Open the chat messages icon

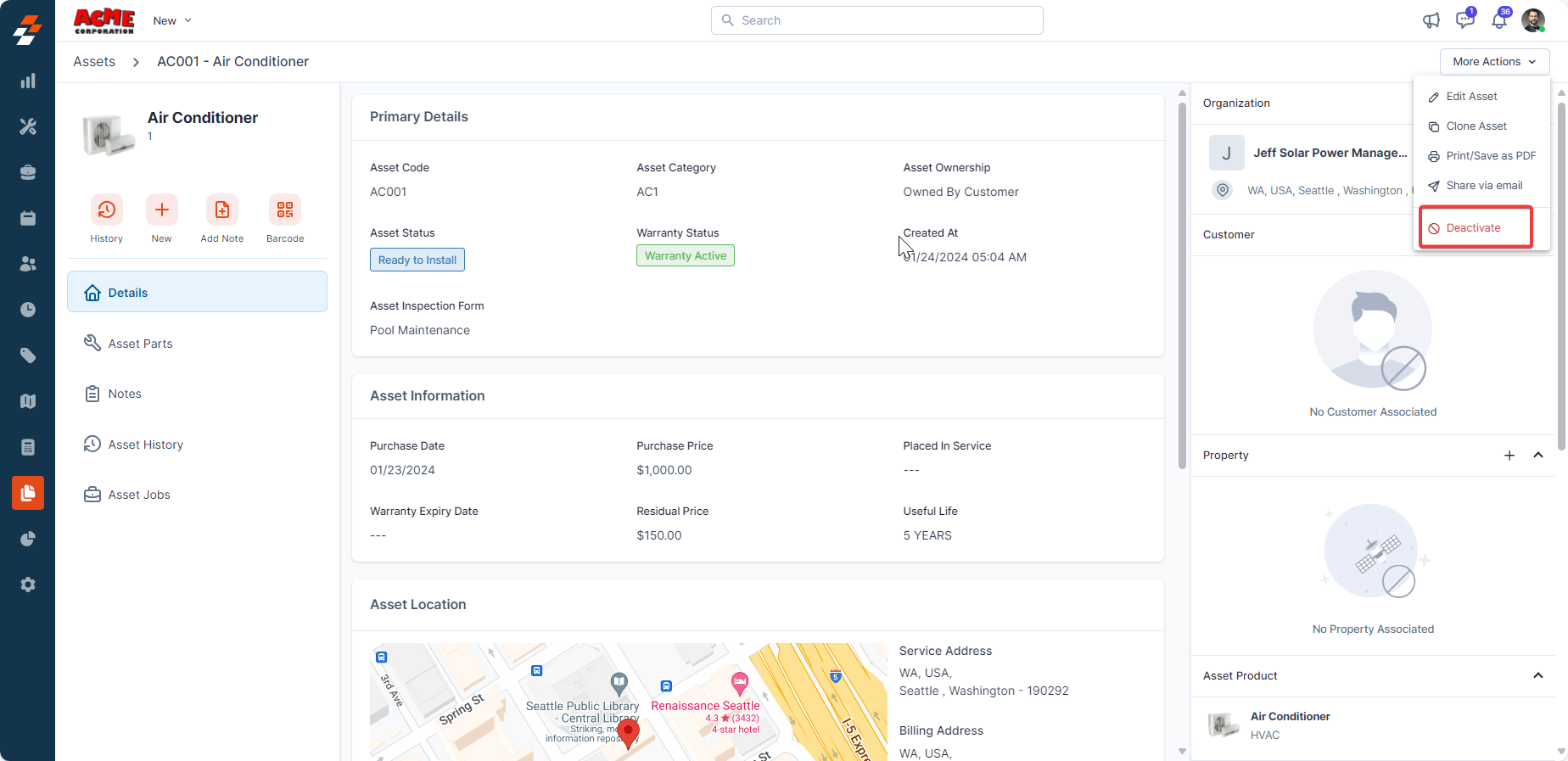[1464, 20]
